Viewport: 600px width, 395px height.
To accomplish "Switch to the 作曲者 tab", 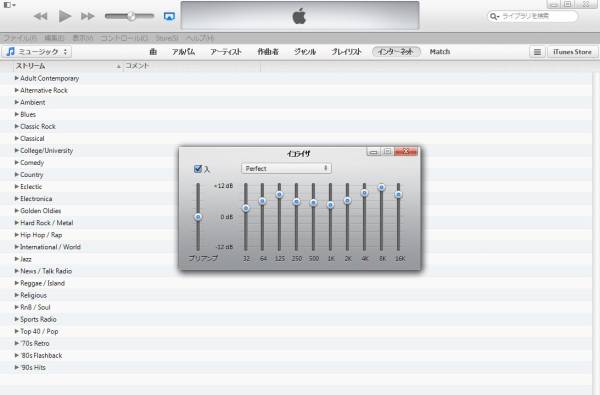I will click(x=268, y=52).
